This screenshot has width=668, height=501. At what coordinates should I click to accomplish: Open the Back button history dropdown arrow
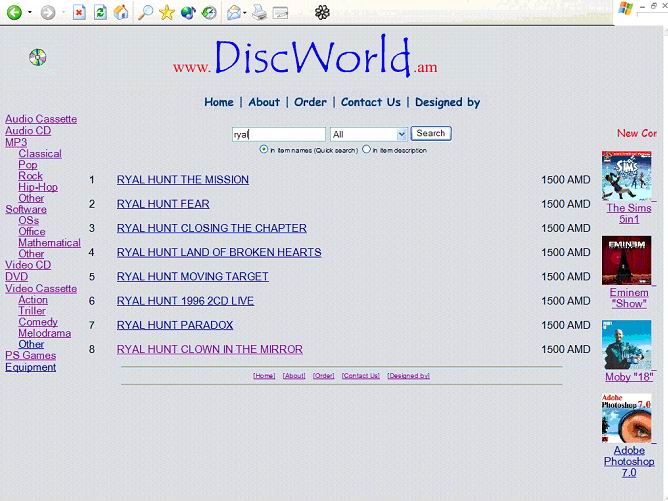point(30,12)
